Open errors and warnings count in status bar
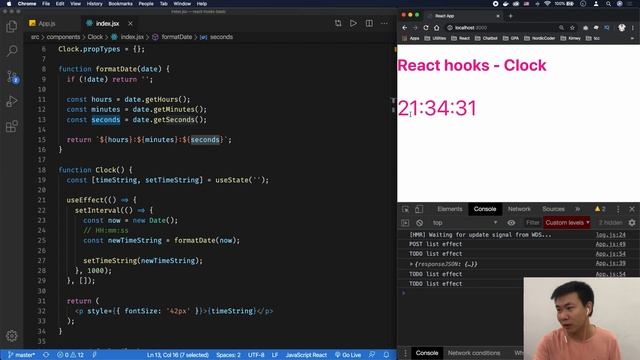 coord(70,355)
